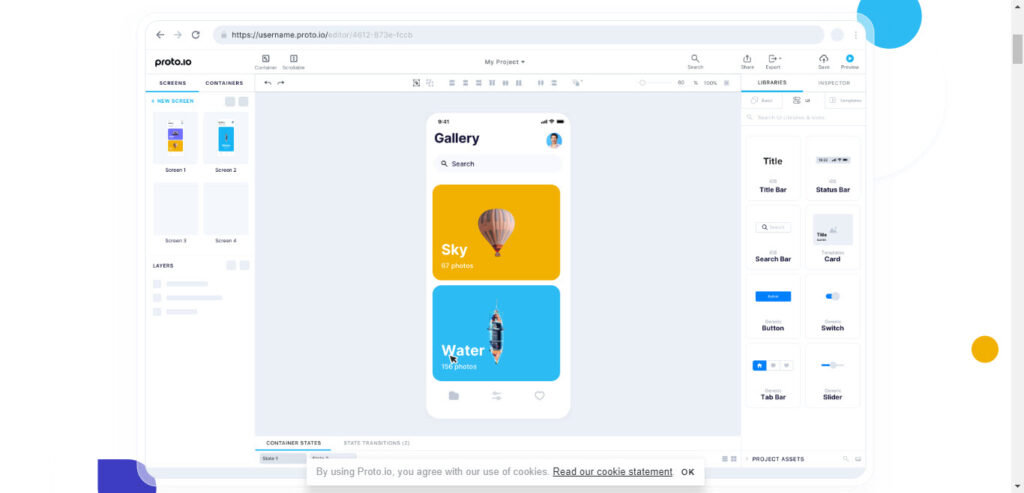The width and height of the screenshot is (1024, 493).
Task: Expand the Project Assets panel
Action: pos(775,459)
